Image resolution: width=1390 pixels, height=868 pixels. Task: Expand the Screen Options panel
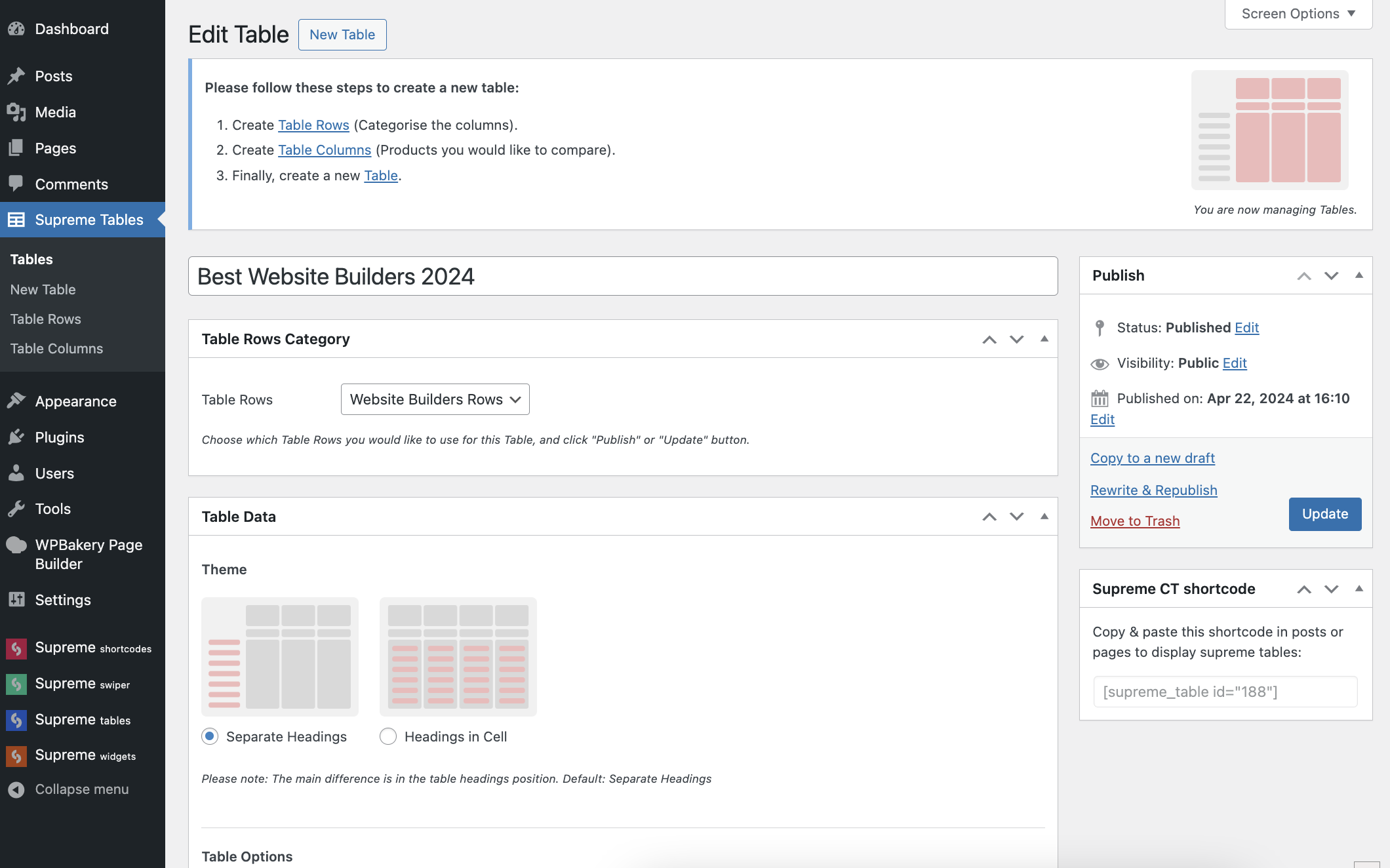tap(1298, 14)
